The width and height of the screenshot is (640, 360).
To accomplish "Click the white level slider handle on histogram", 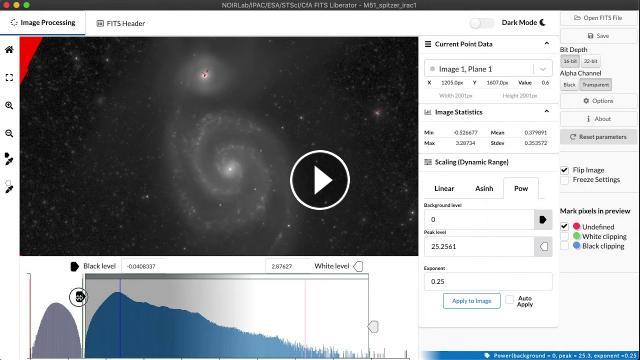I will tap(373, 327).
